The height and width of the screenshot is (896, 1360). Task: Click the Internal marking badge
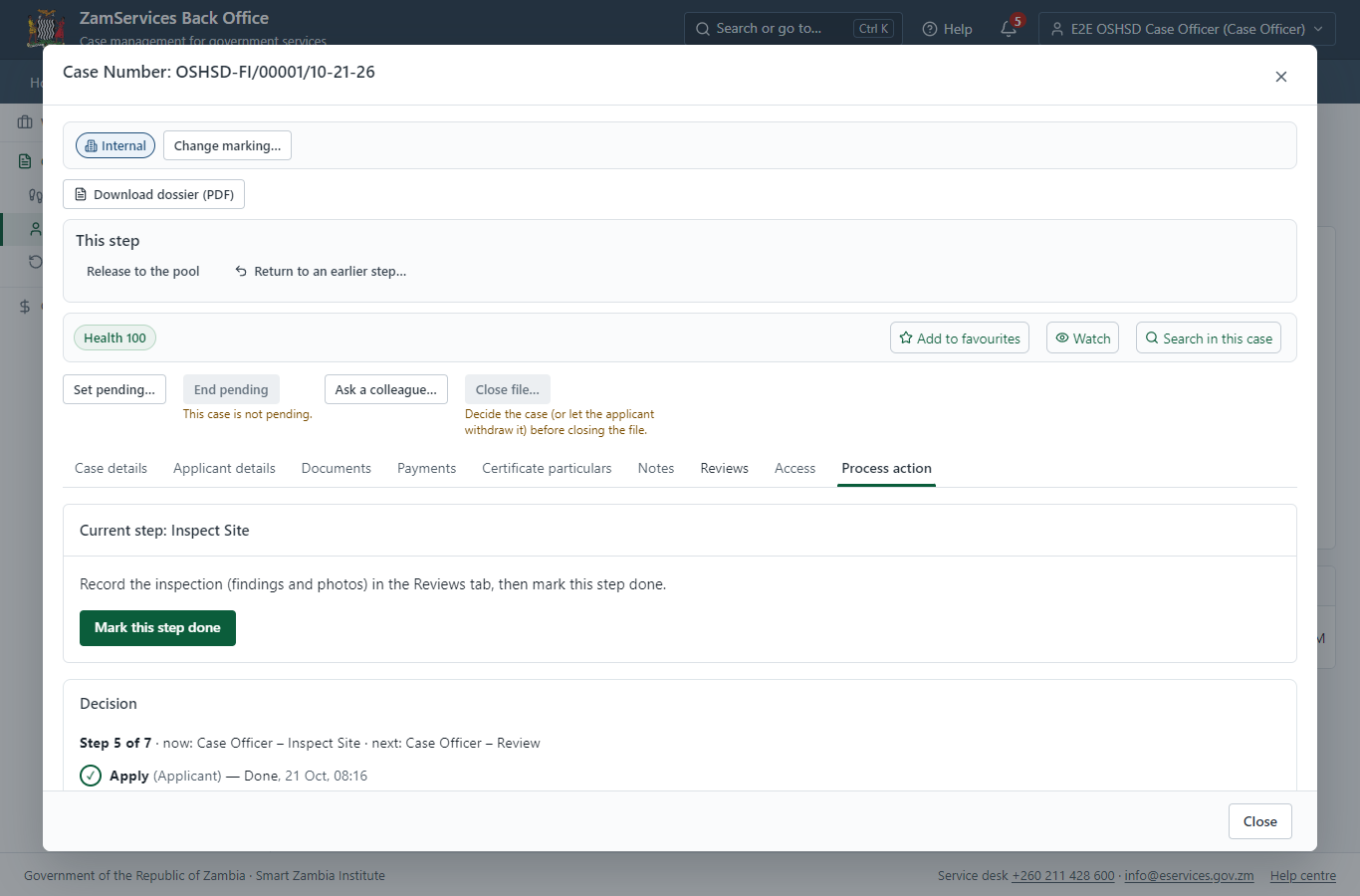pyautogui.click(x=115, y=145)
